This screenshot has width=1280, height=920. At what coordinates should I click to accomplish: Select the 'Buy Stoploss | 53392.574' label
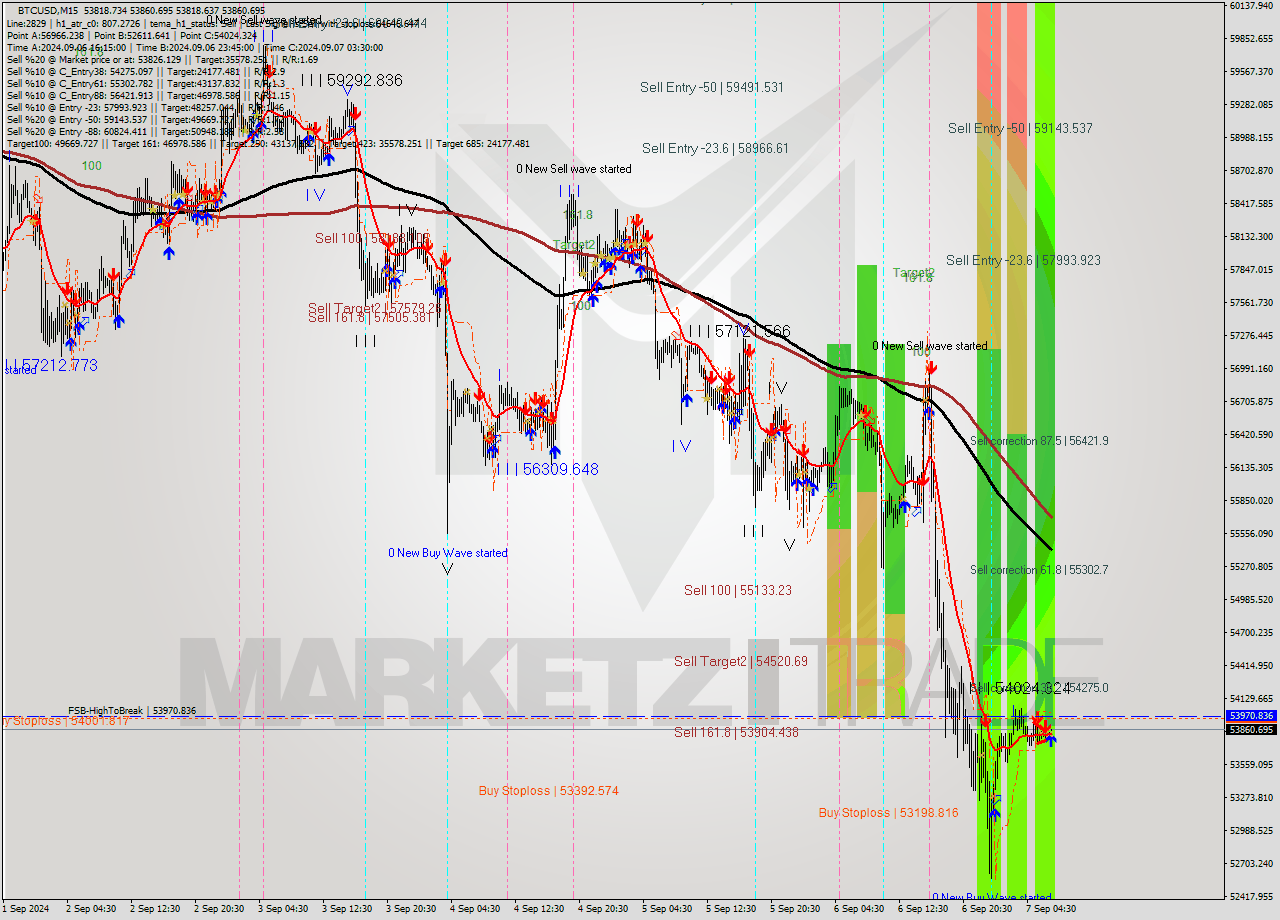(x=548, y=791)
